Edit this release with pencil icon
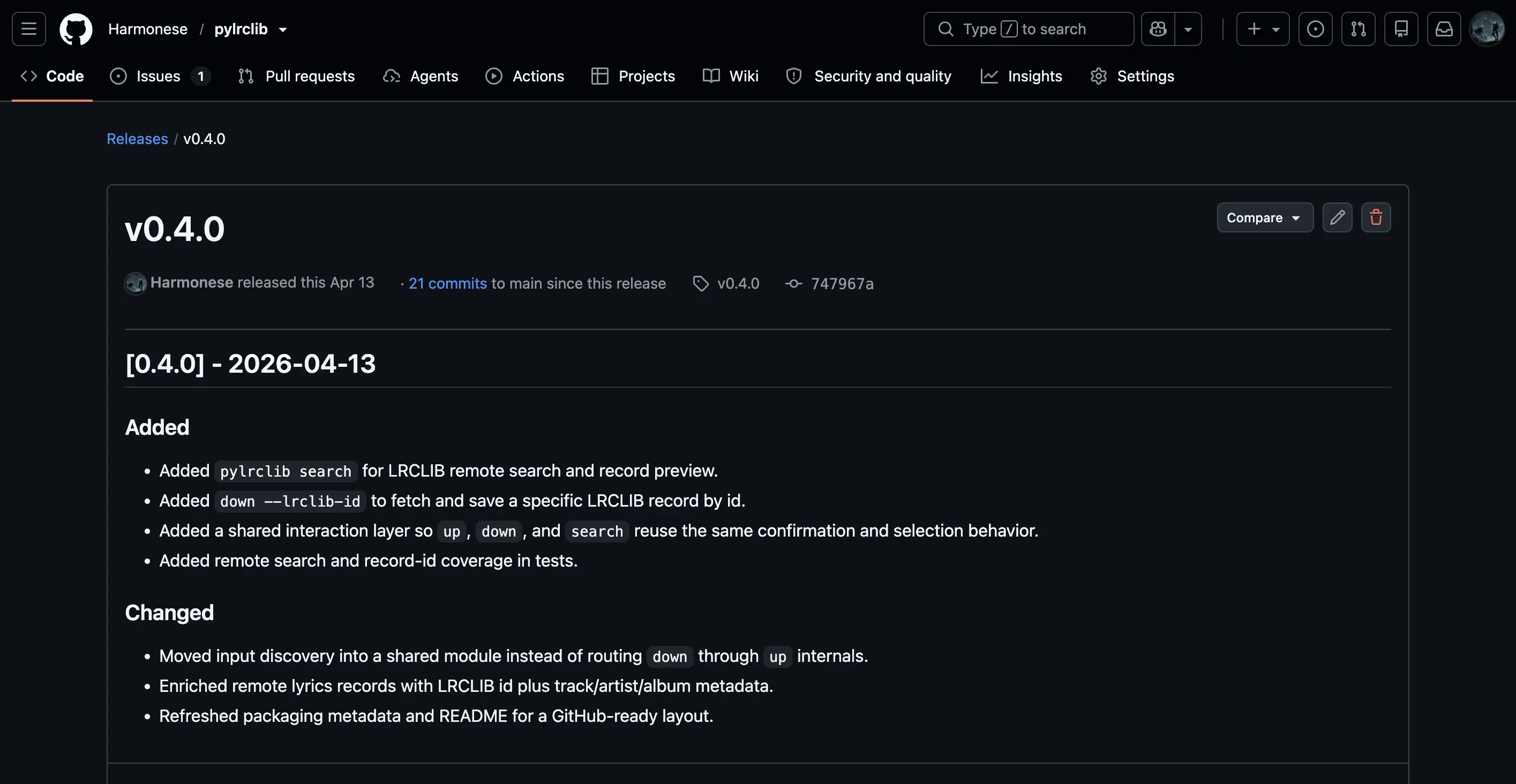The height and width of the screenshot is (784, 1516). (1337, 217)
